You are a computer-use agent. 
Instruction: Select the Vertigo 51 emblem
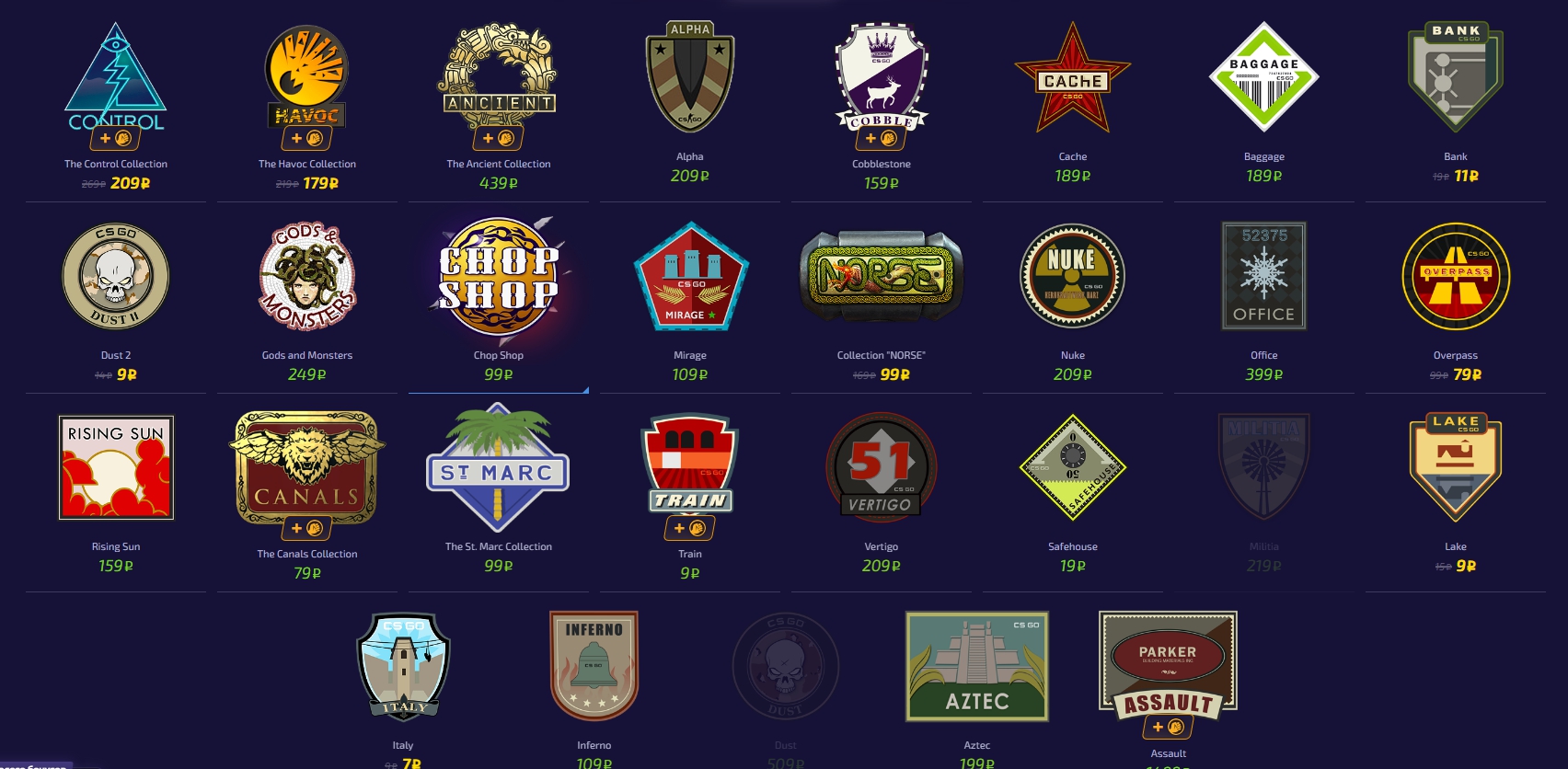pos(882,467)
